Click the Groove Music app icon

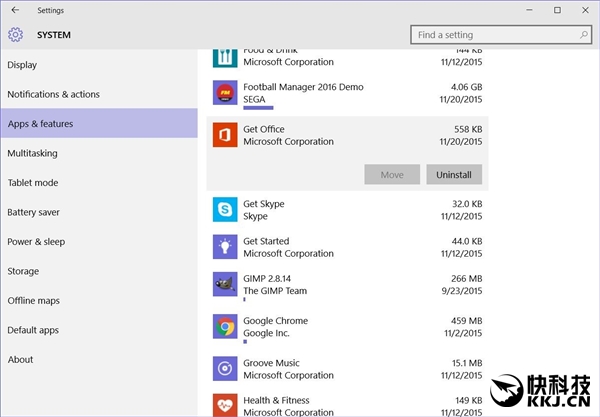tap(225, 368)
